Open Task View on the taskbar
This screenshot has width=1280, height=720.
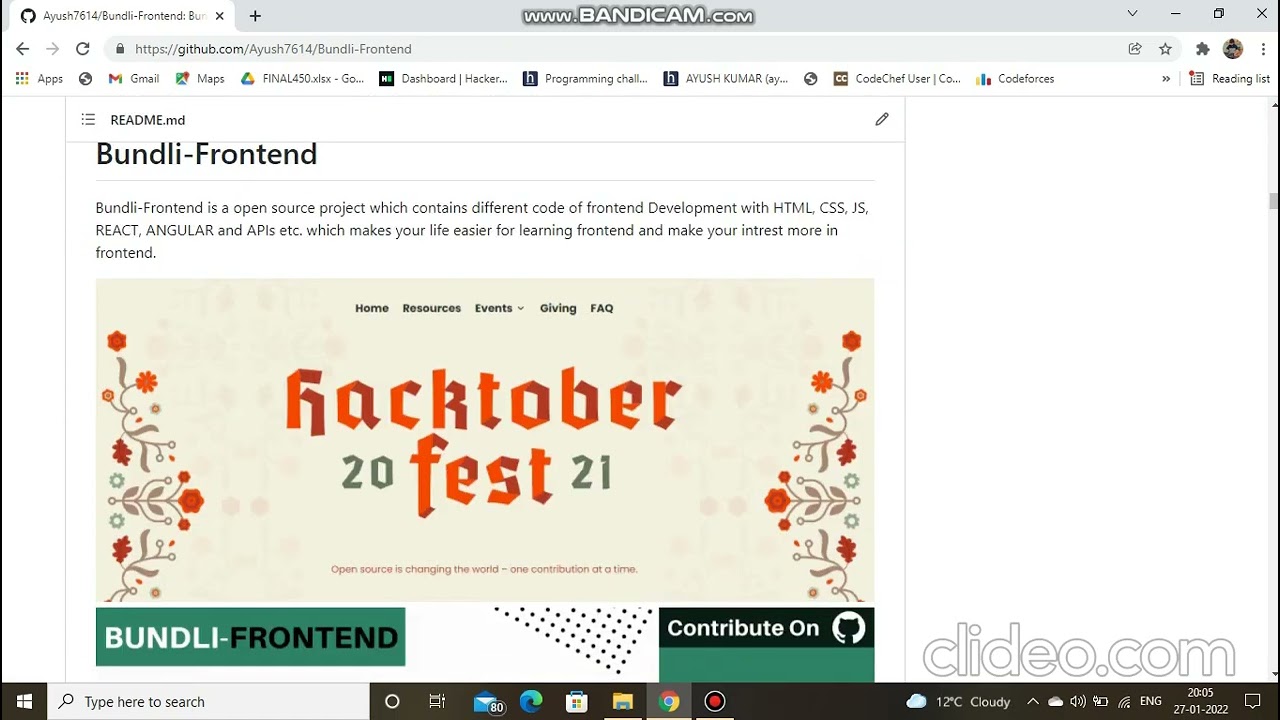coord(437,701)
